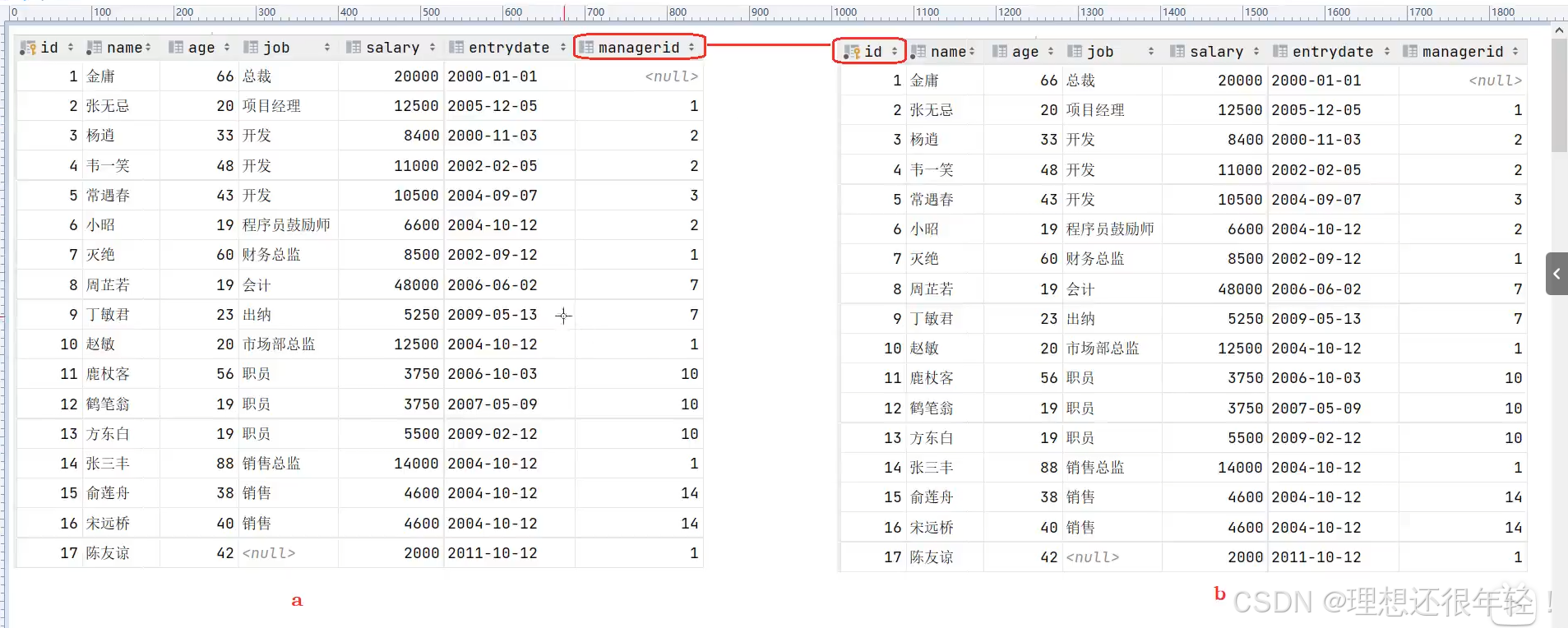Image resolution: width=1568 pixels, height=628 pixels.
Task: Select job 会计 in the right table
Action: coord(1080,289)
